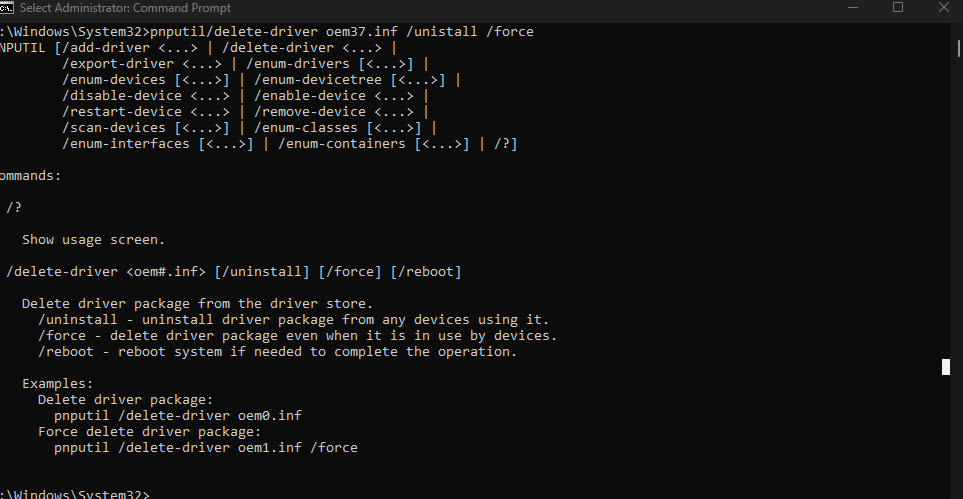Click the bottom Windows\System32 prompt line
The image size is (963, 499).
coord(74,493)
